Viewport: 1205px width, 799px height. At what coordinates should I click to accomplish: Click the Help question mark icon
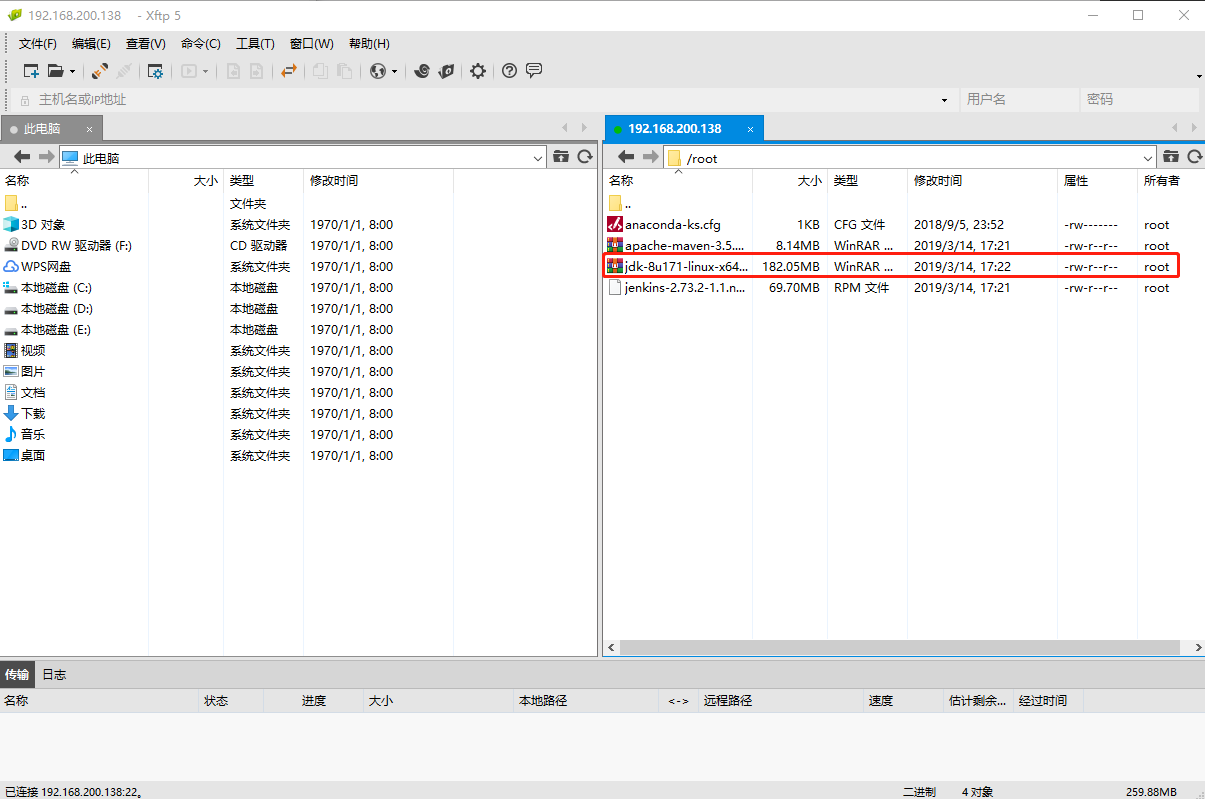click(x=510, y=71)
